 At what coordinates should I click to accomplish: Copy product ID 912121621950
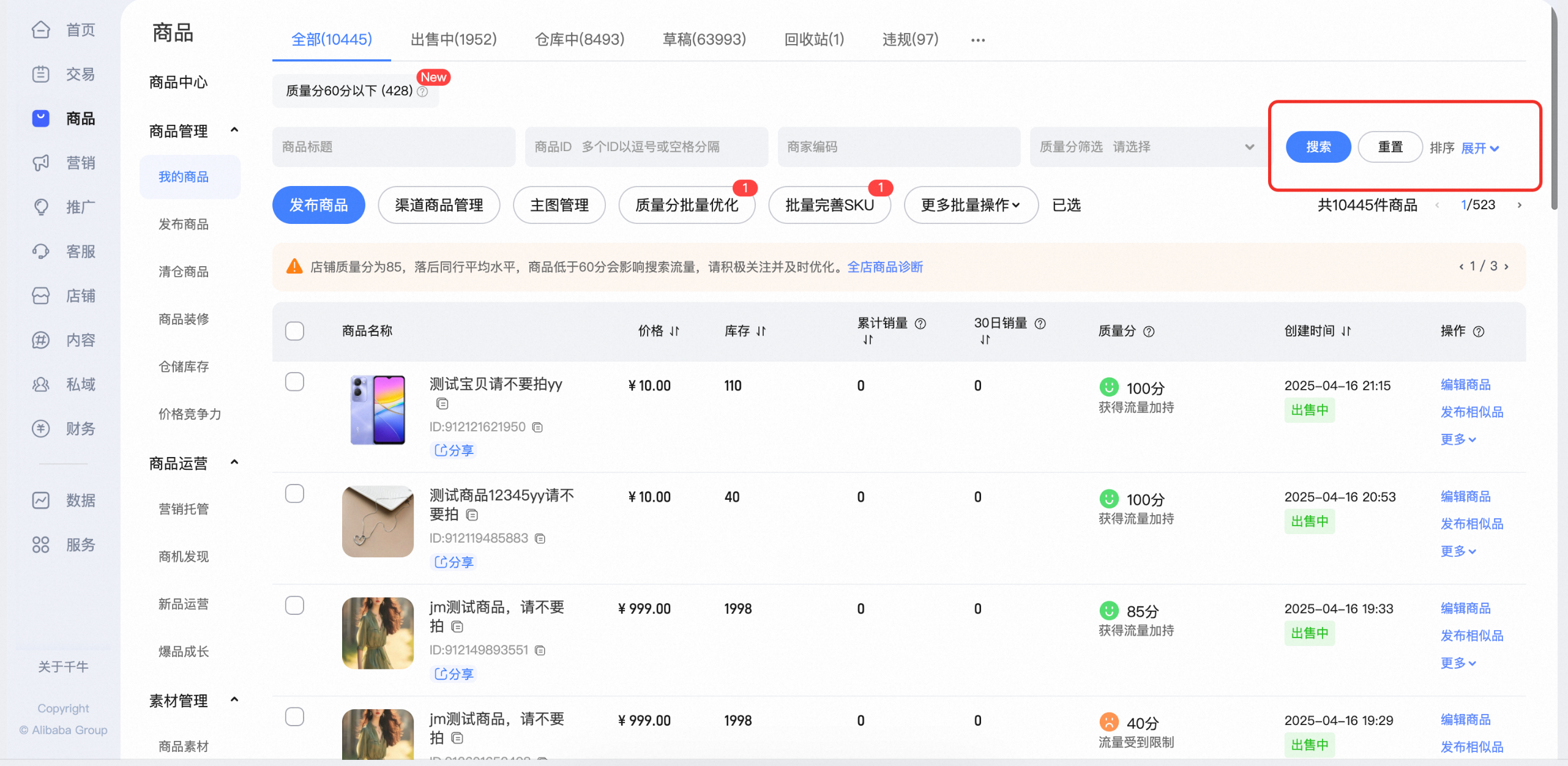537,427
